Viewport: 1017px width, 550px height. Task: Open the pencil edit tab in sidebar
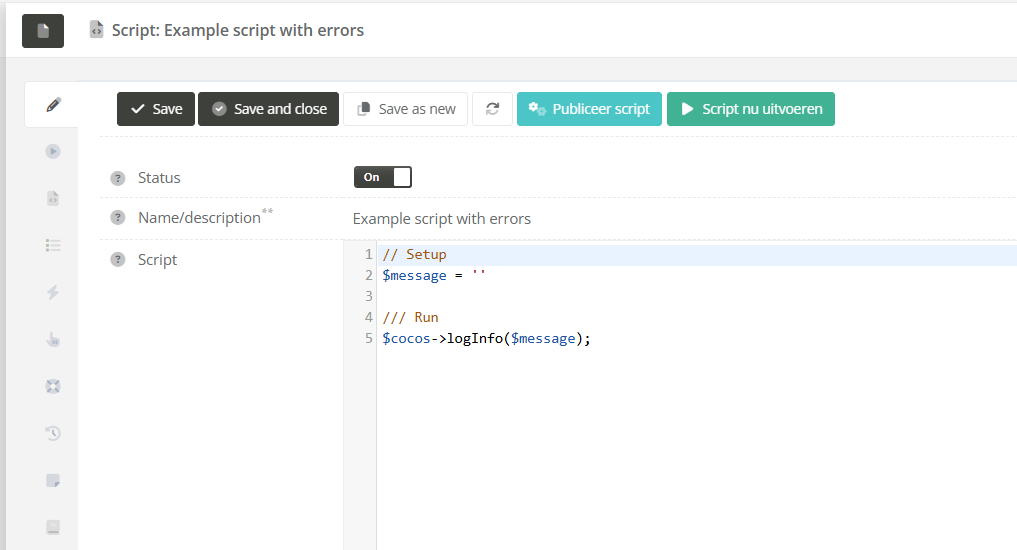53,105
